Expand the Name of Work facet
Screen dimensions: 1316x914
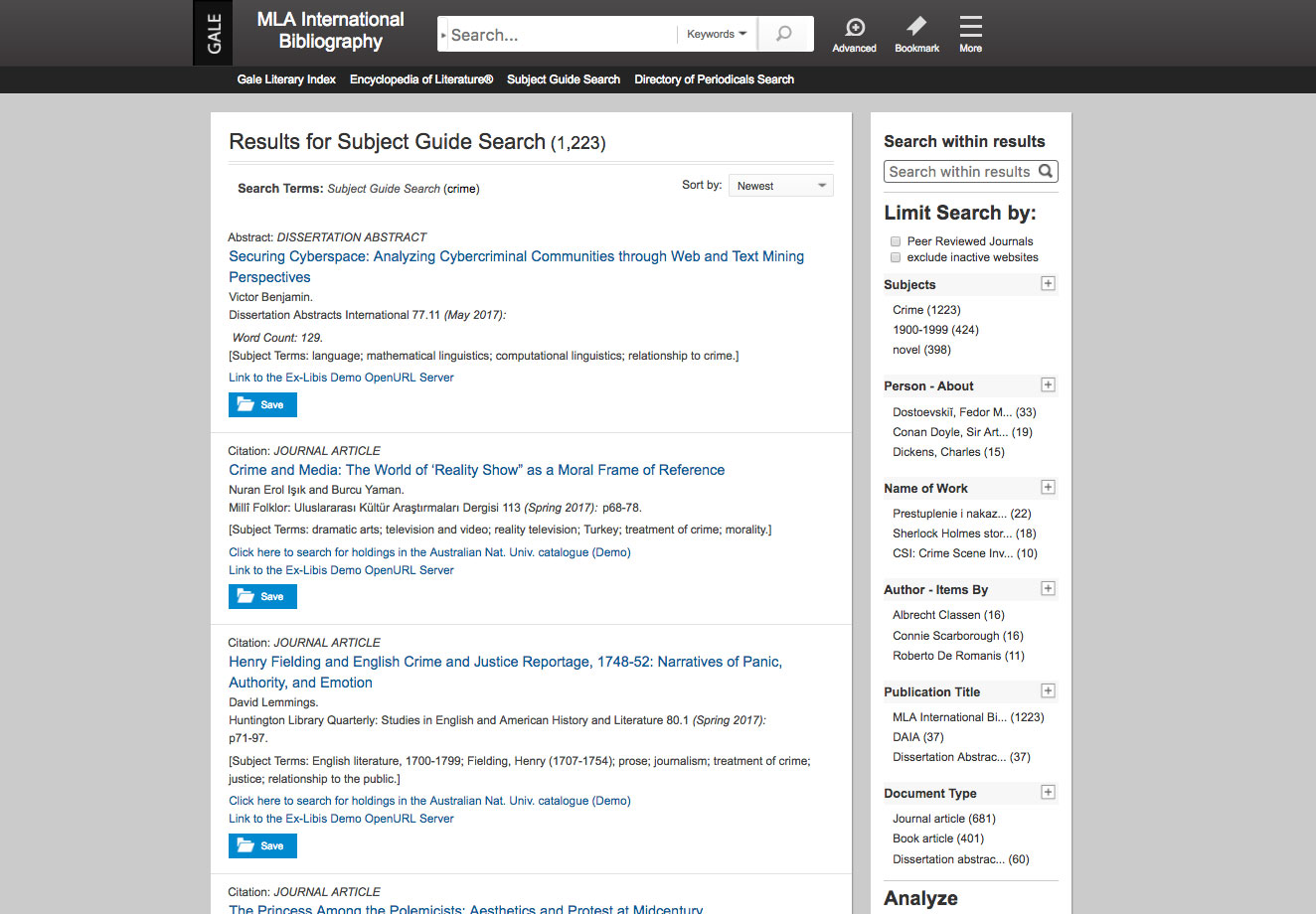tap(1048, 487)
